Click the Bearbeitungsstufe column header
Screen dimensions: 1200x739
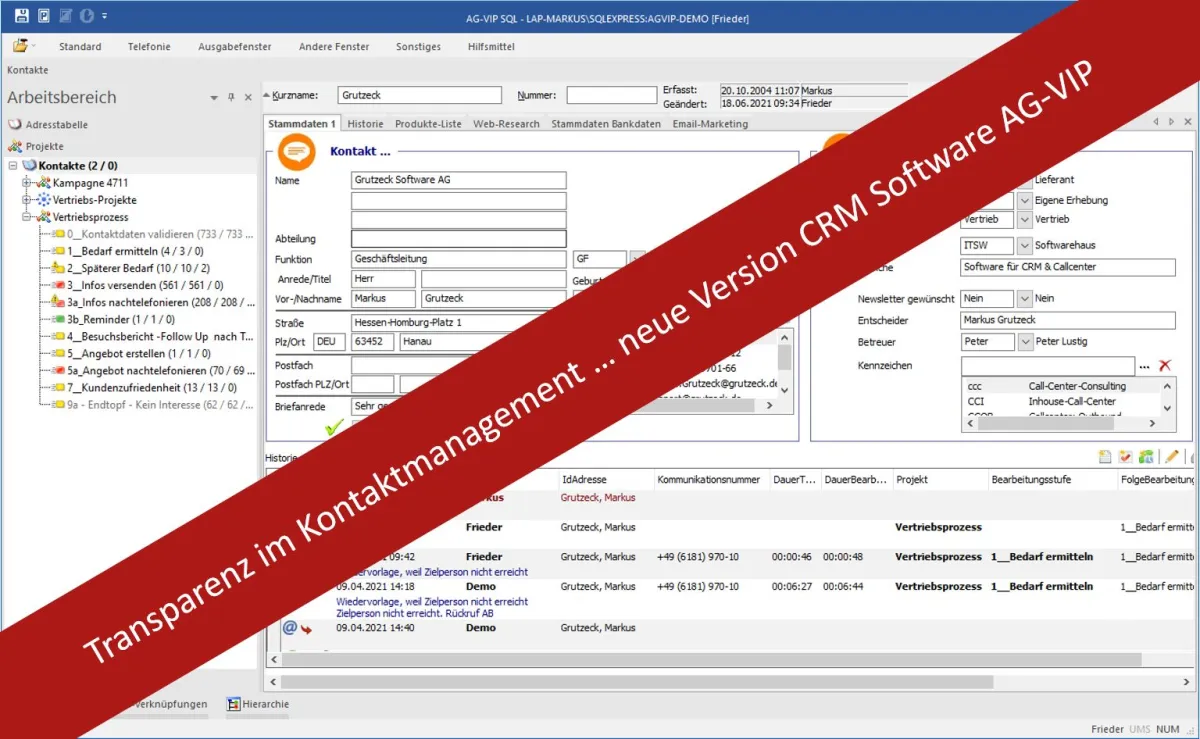1051,480
